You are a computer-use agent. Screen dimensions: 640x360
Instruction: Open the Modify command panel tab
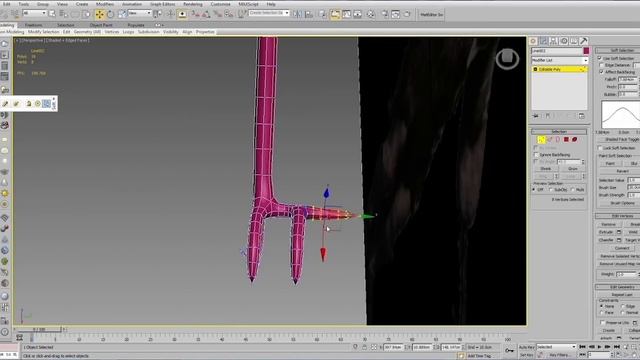(x=543, y=41)
